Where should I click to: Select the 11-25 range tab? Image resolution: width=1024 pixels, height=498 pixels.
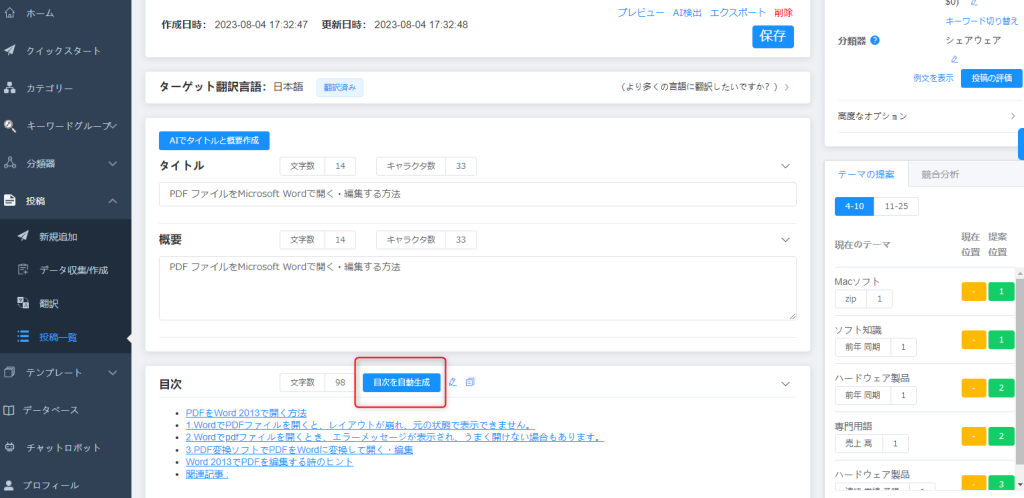pyautogui.click(x=896, y=206)
